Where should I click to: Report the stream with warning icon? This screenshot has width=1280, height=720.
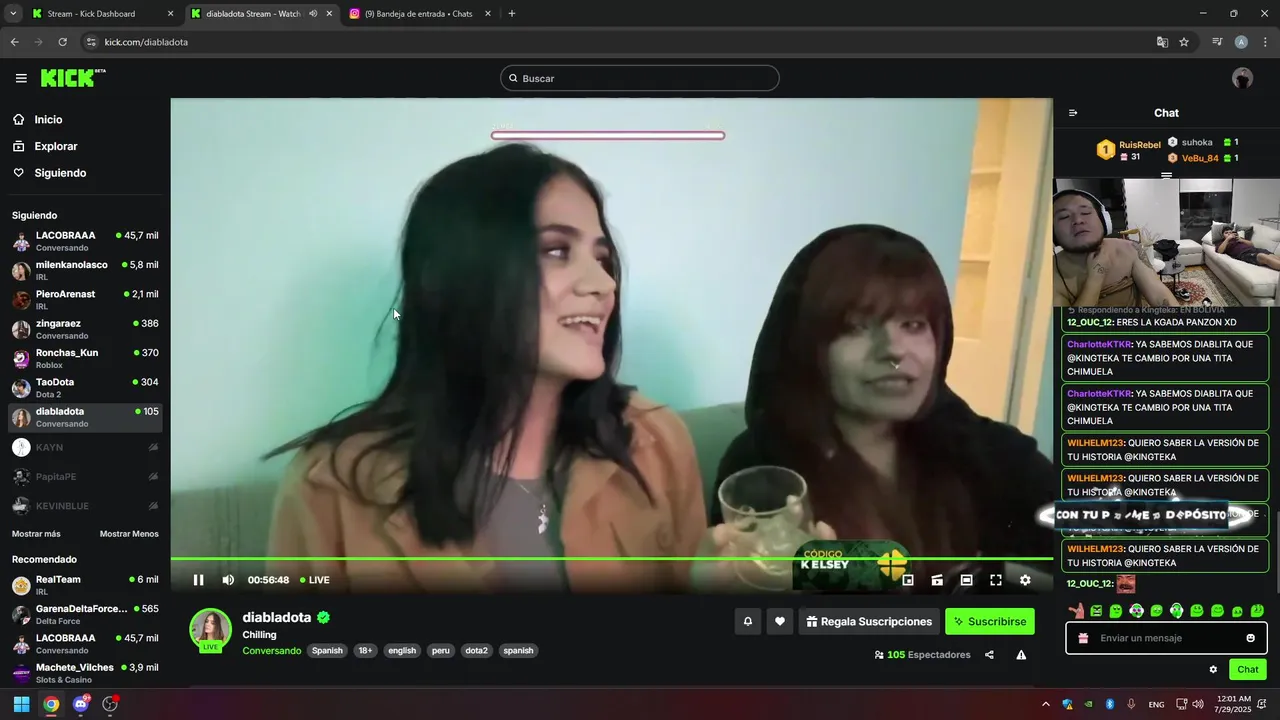tap(1021, 655)
